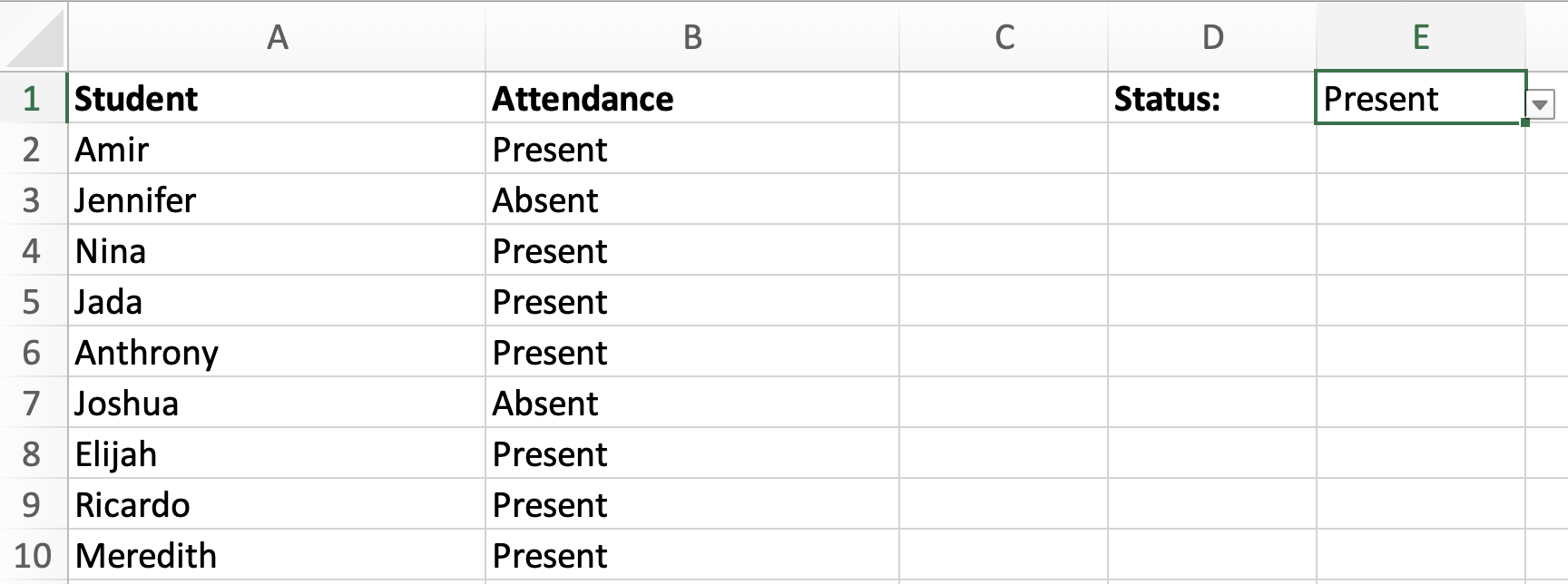Image resolution: width=1568 pixels, height=584 pixels.
Task: Click Joshua's Absent attendance cell
Action: point(692,403)
